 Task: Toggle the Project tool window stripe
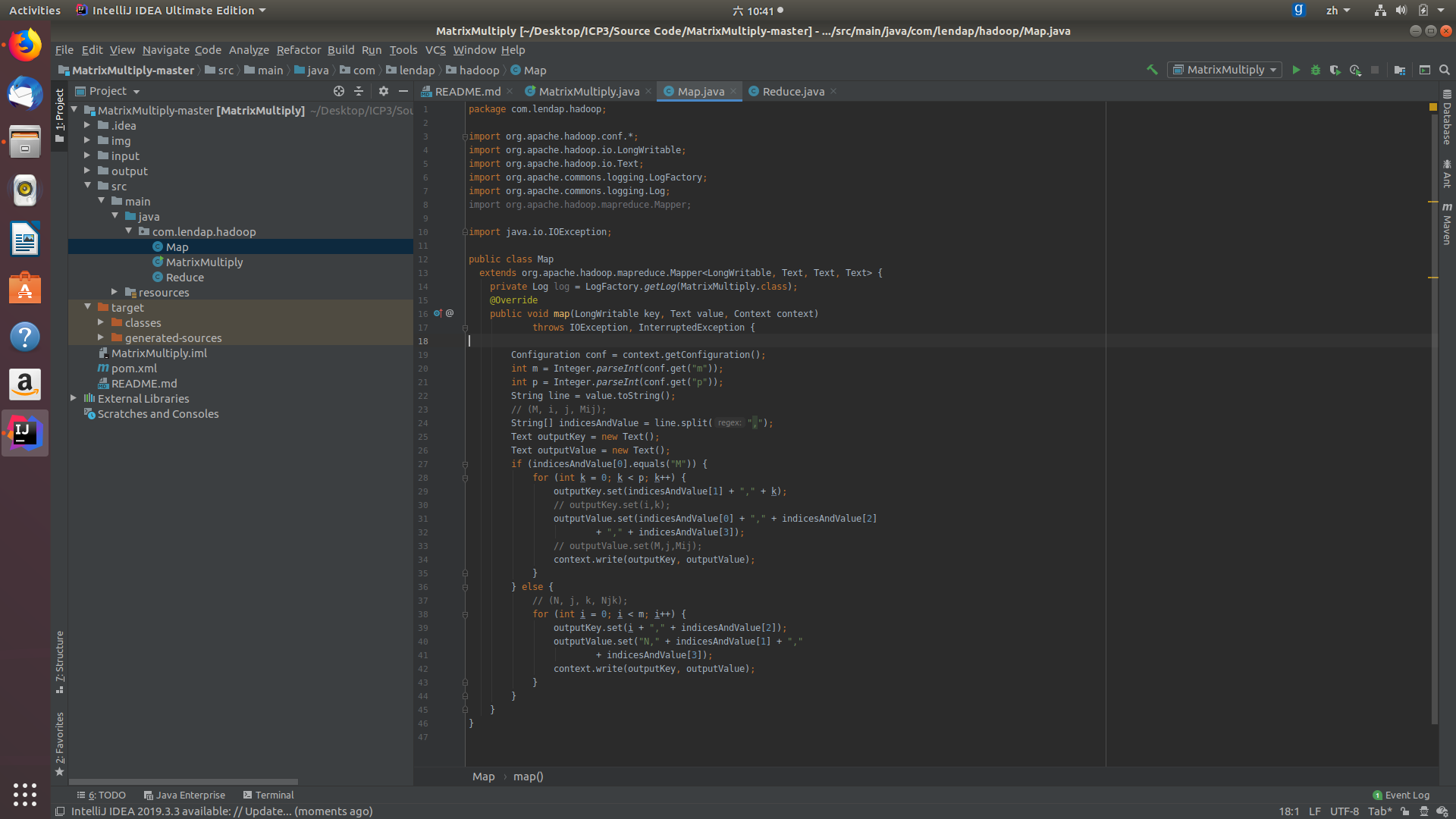(60, 114)
